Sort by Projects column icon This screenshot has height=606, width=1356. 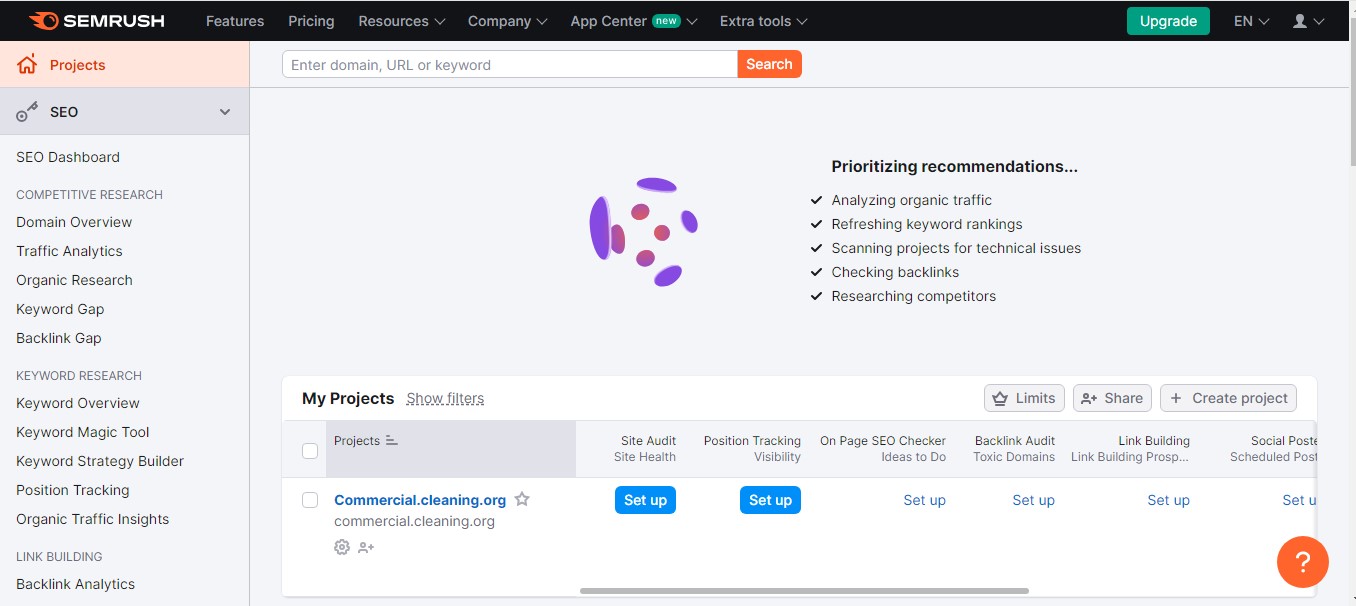click(392, 440)
